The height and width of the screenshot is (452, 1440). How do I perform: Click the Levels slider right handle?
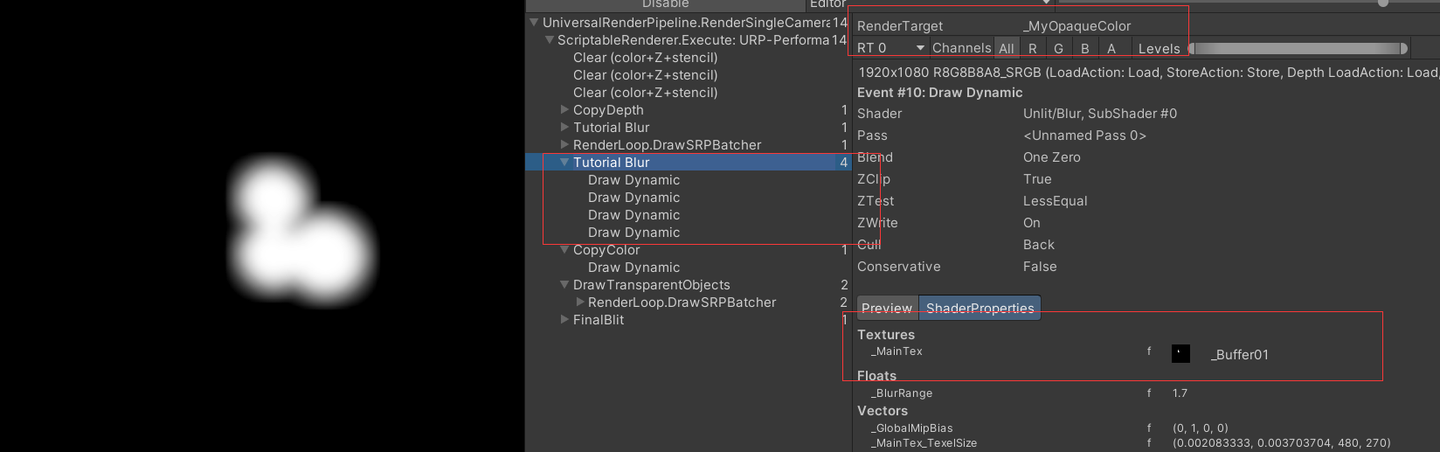[x=1404, y=48]
